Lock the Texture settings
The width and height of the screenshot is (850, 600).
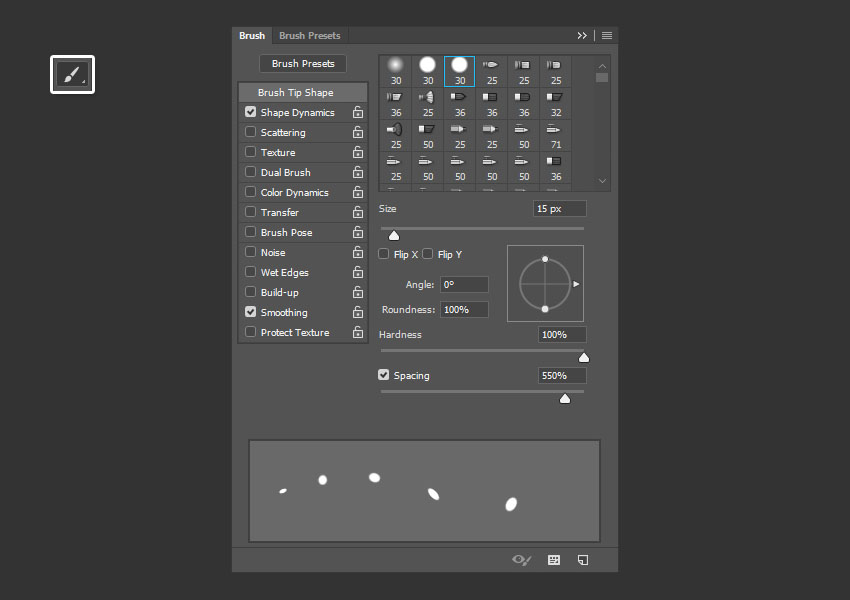pos(358,152)
